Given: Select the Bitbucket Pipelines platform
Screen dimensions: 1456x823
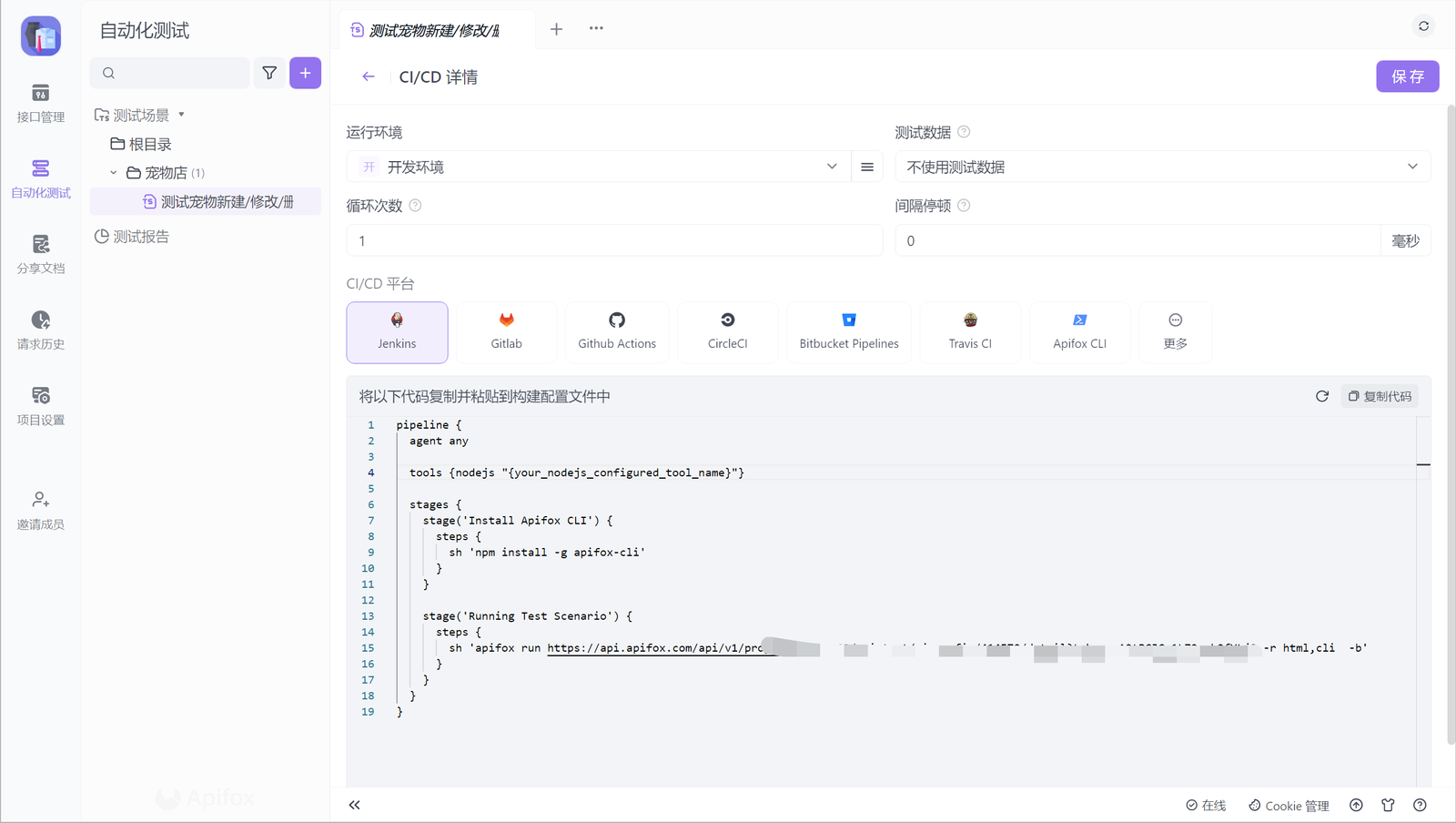Looking at the screenshot, I should [849, 332].
